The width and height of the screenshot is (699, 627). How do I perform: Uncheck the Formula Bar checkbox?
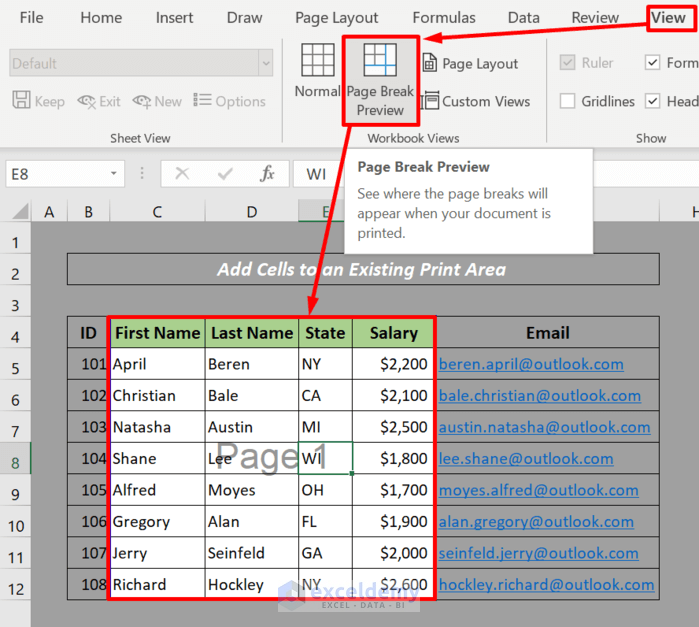(652, 62)
